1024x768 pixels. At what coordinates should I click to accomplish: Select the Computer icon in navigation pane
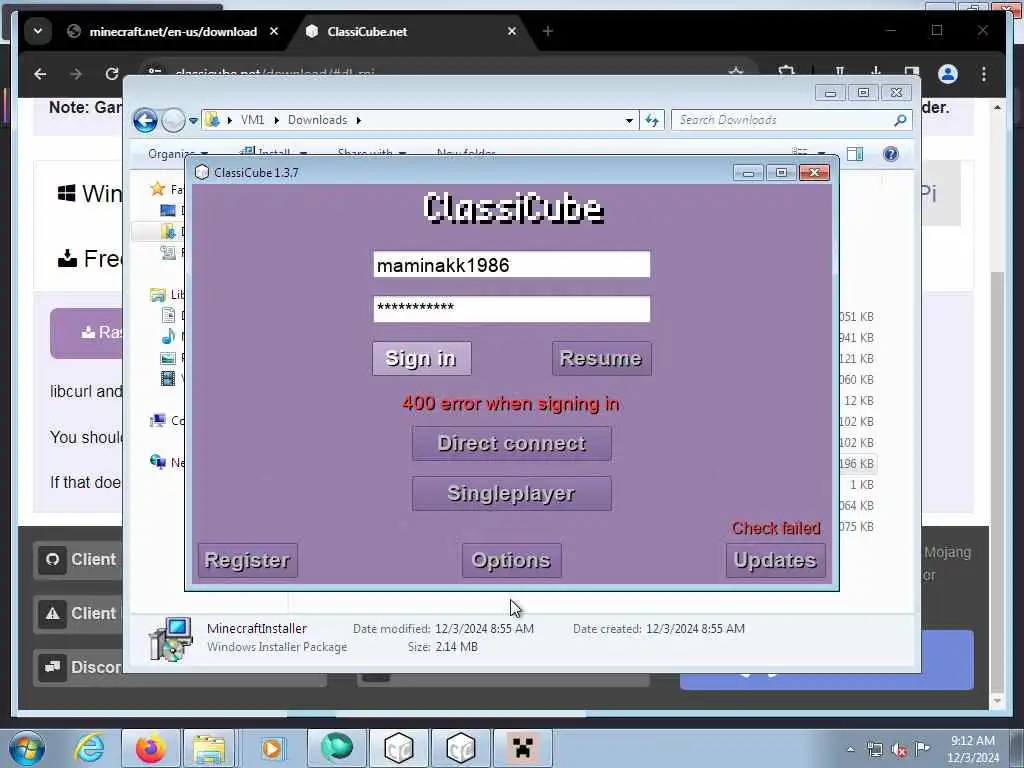pyautogui.click(x=157, y=421)
